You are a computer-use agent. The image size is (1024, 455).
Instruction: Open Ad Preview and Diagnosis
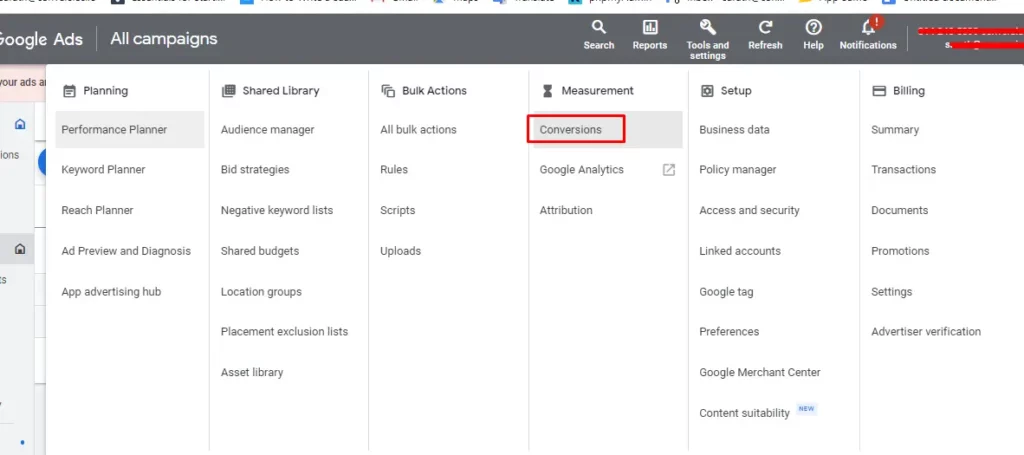point(126,251)
